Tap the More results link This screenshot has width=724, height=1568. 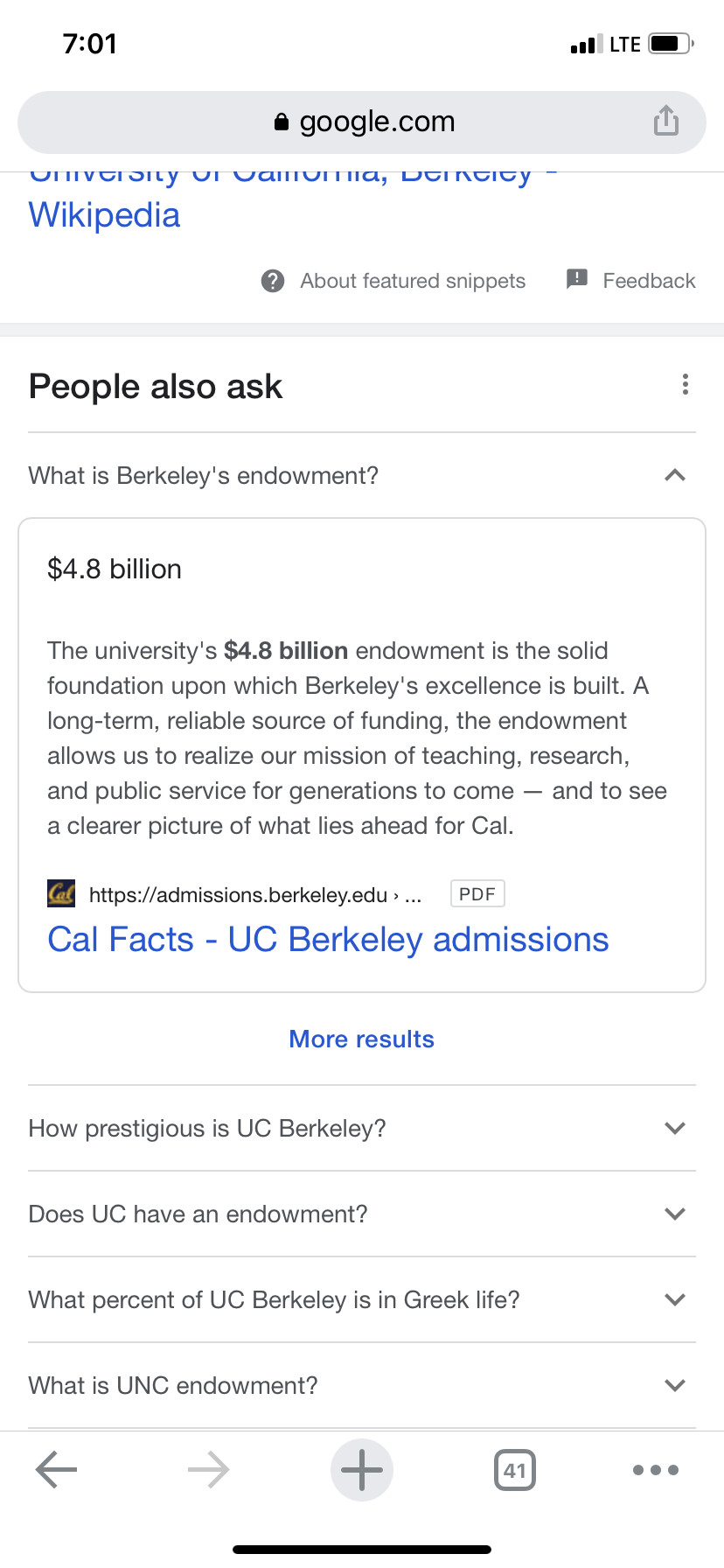pos(362,1039)
